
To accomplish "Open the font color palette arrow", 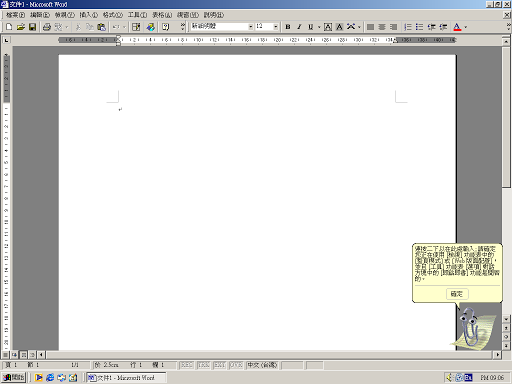I will [466, 27].
